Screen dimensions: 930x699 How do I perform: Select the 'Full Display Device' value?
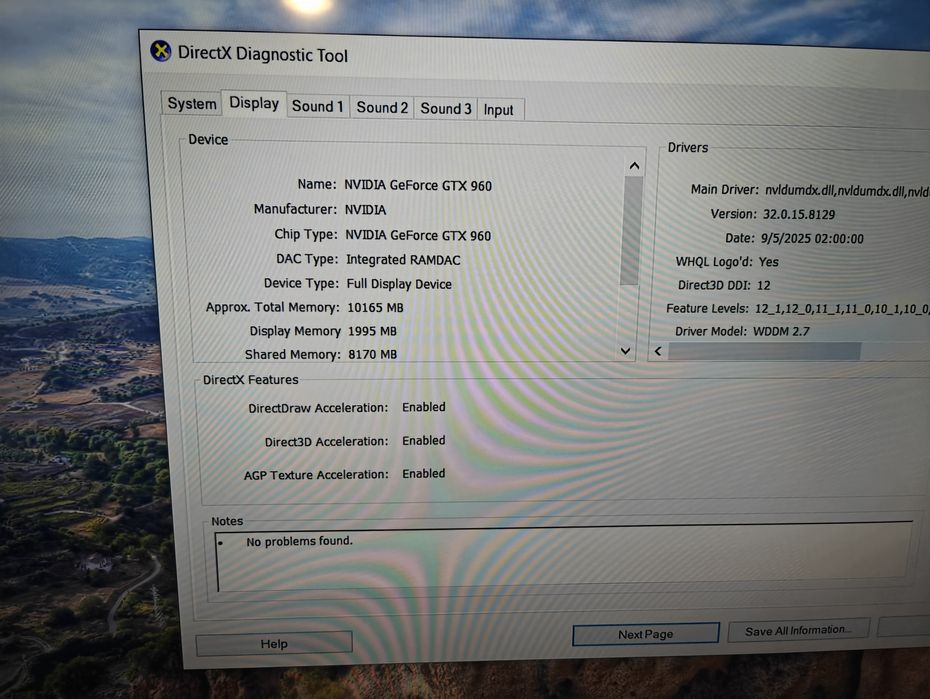click(399, 284)
